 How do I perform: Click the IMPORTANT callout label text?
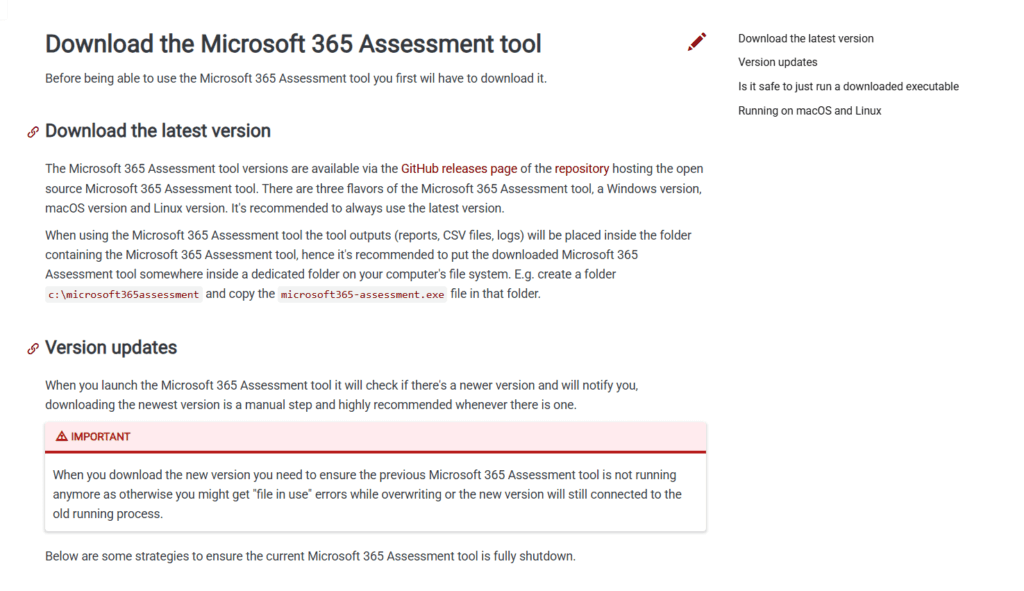101,436
